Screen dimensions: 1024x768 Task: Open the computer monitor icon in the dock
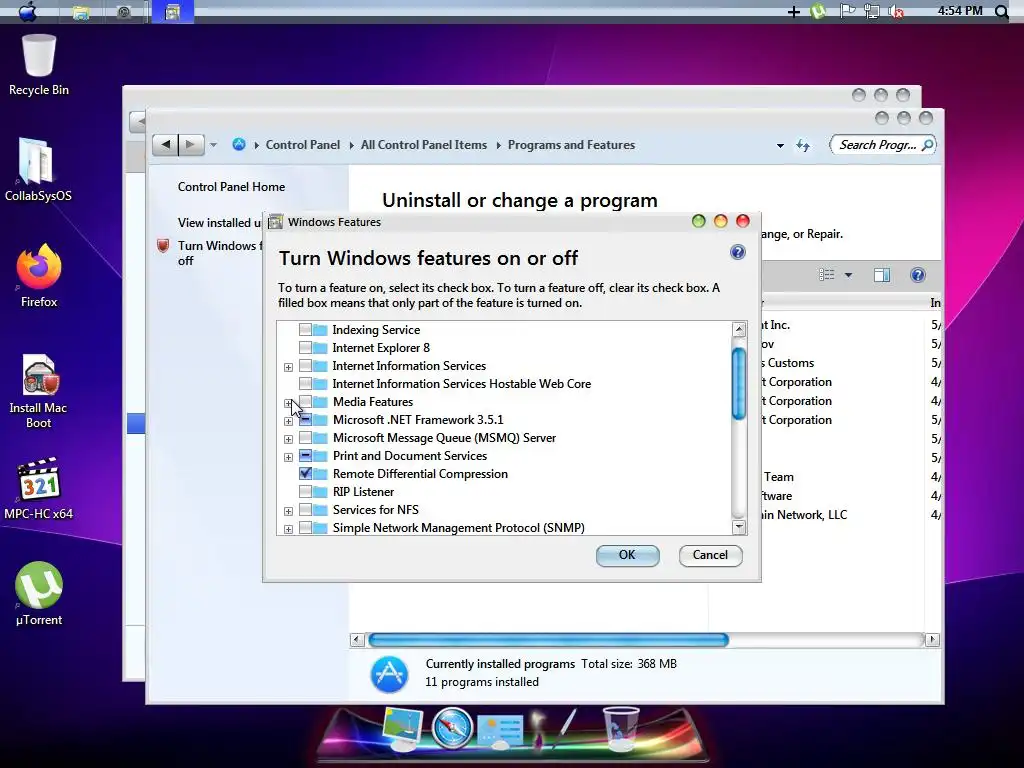[402, 728]
